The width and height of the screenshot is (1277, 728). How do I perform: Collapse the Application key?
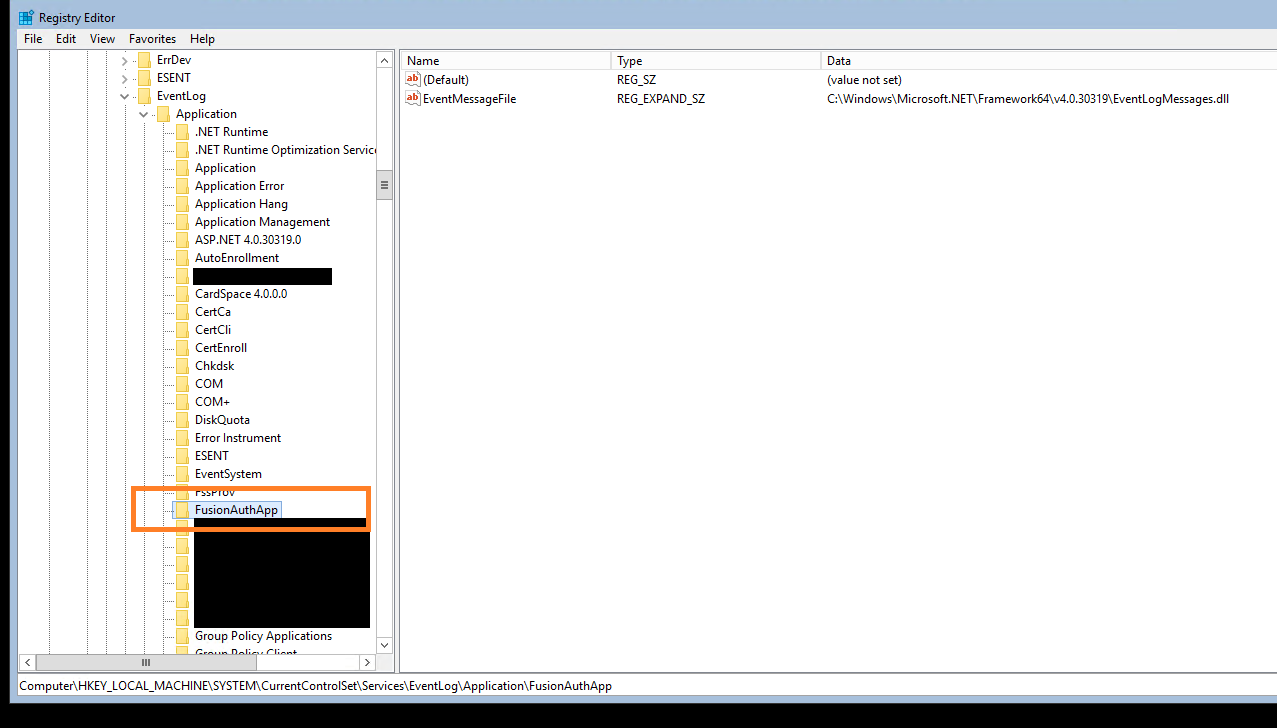143,113
